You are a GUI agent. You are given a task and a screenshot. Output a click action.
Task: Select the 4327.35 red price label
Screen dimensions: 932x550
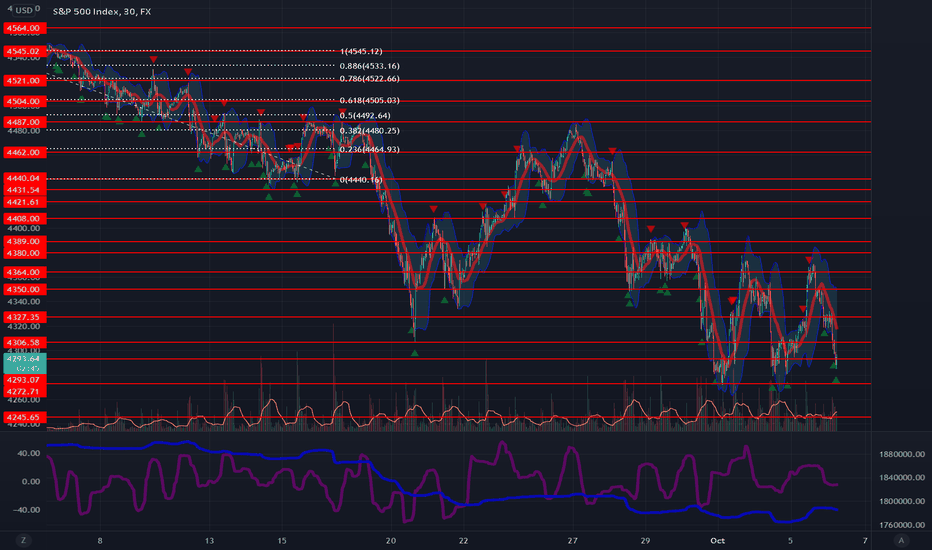tap(24, 317)
